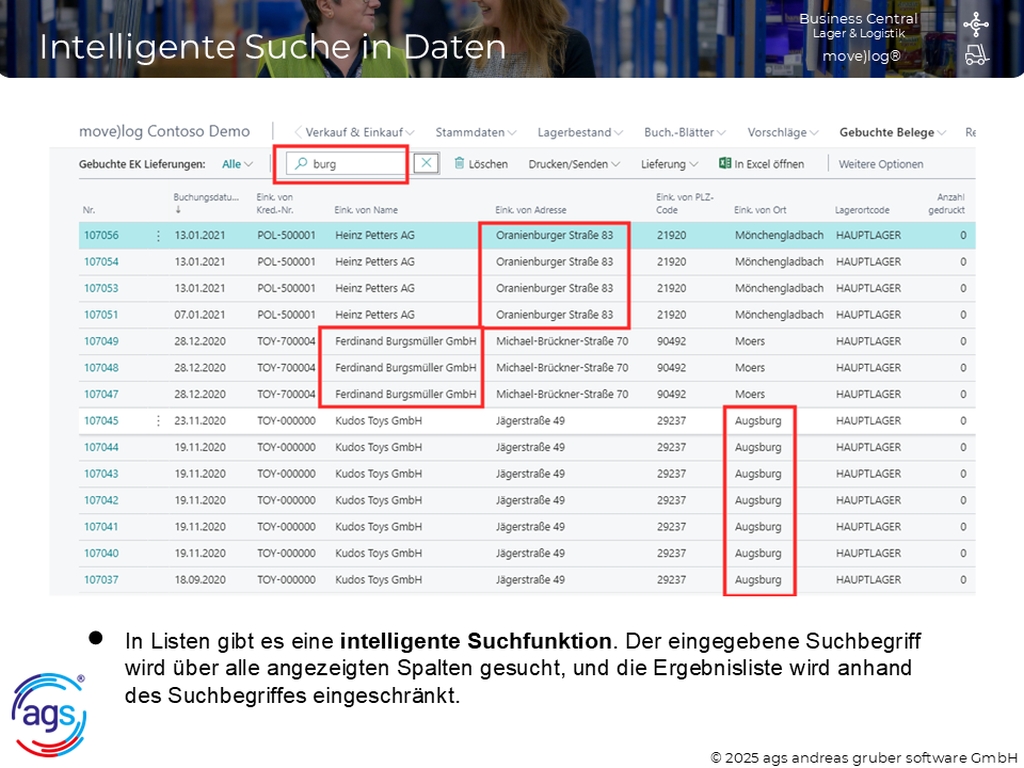Expand the Vorschläge menu

click(783, 133)
